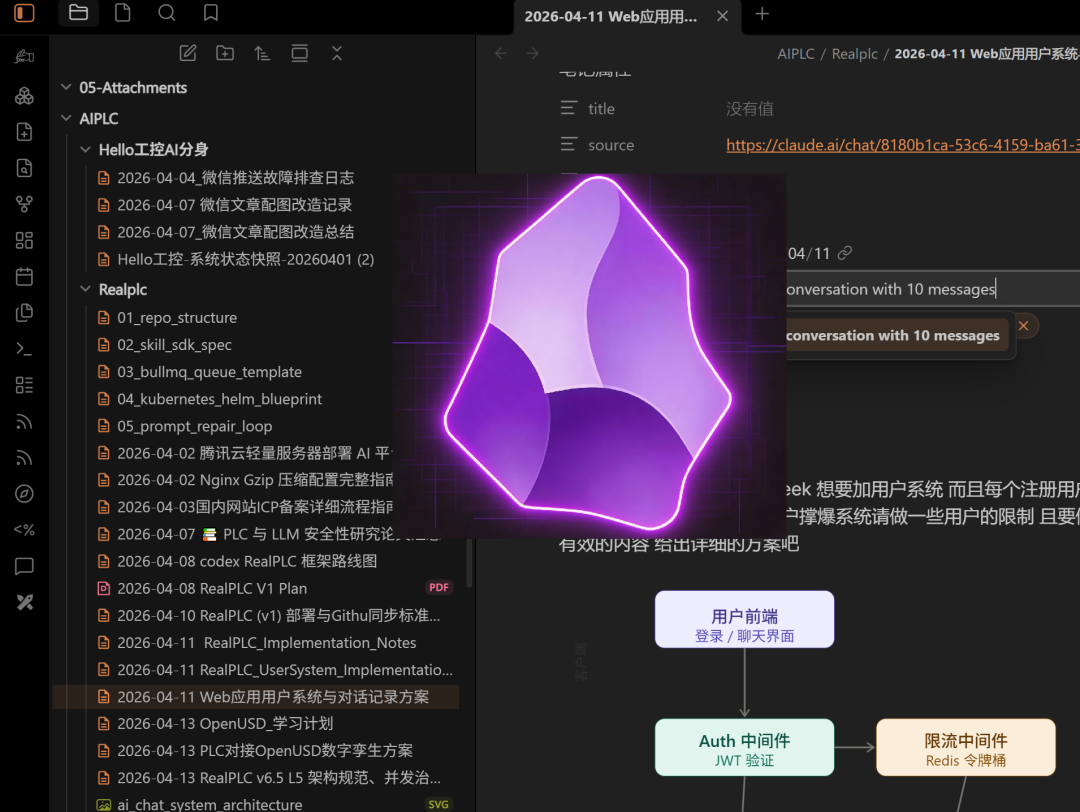The height and width of the screenshot is (812, 1080).
Task: Open 2026-04-13 PLC对接OpenUSD数字孪生方案 note
Action: pos(265,751)
